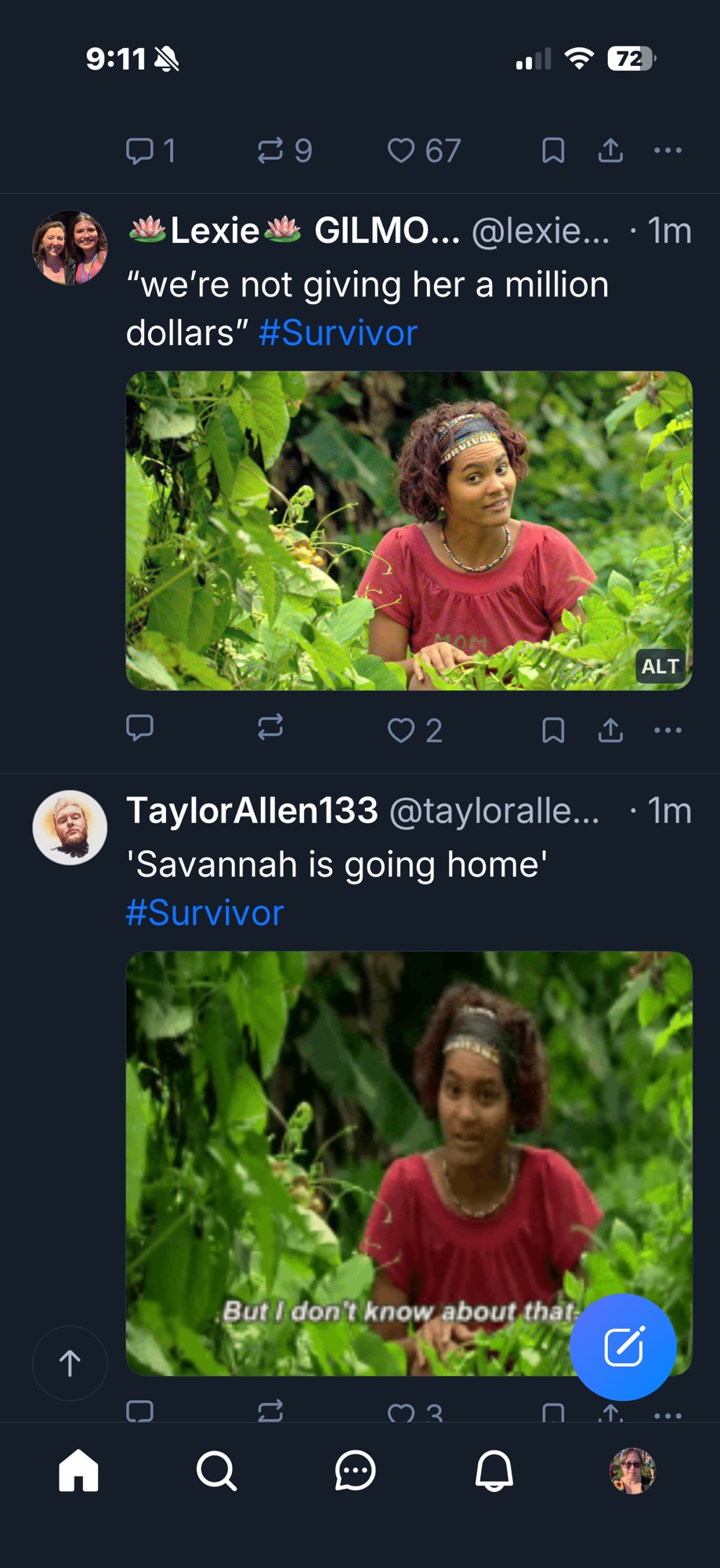This screenshot has width=720, height=1568.
Task: Open more options on Lexie's post
Action: [x=668, y=730]
